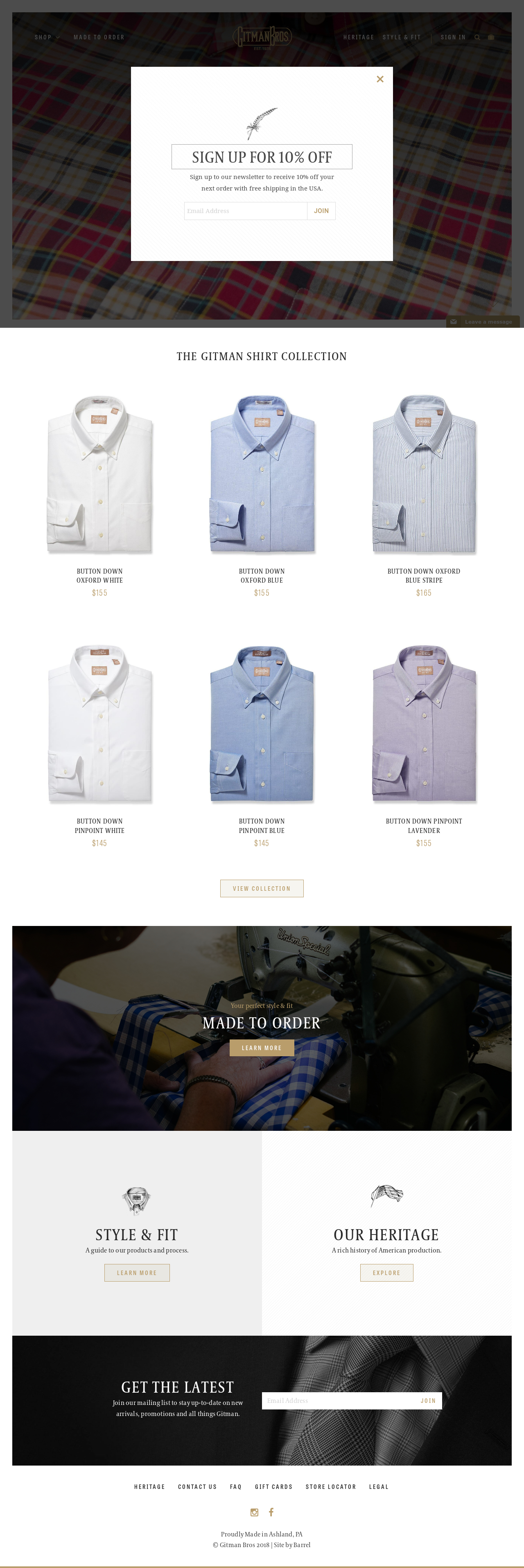Open the Store Locator footer link
The width and height of the screenshot is (524, 1568).
tap(331, 1487)
